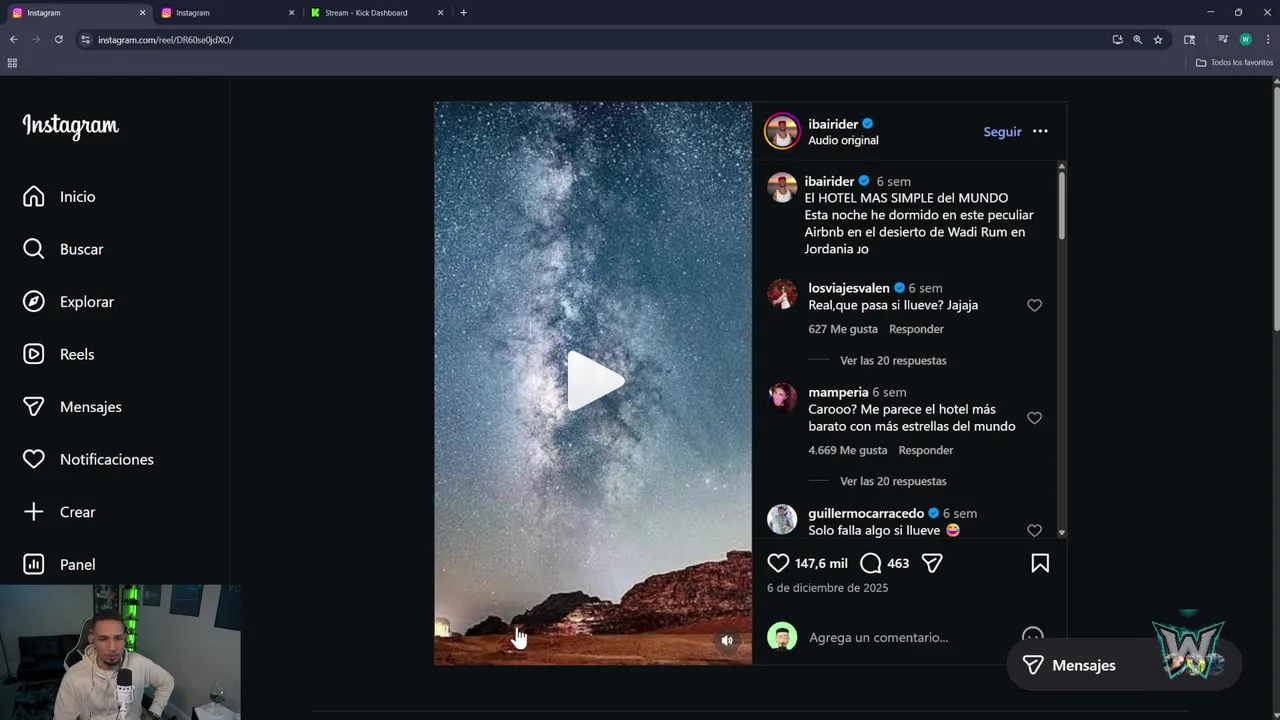1280x720 pixels.
Task: Click the comments scrollbar thumb
Action: click(1061, 205)
